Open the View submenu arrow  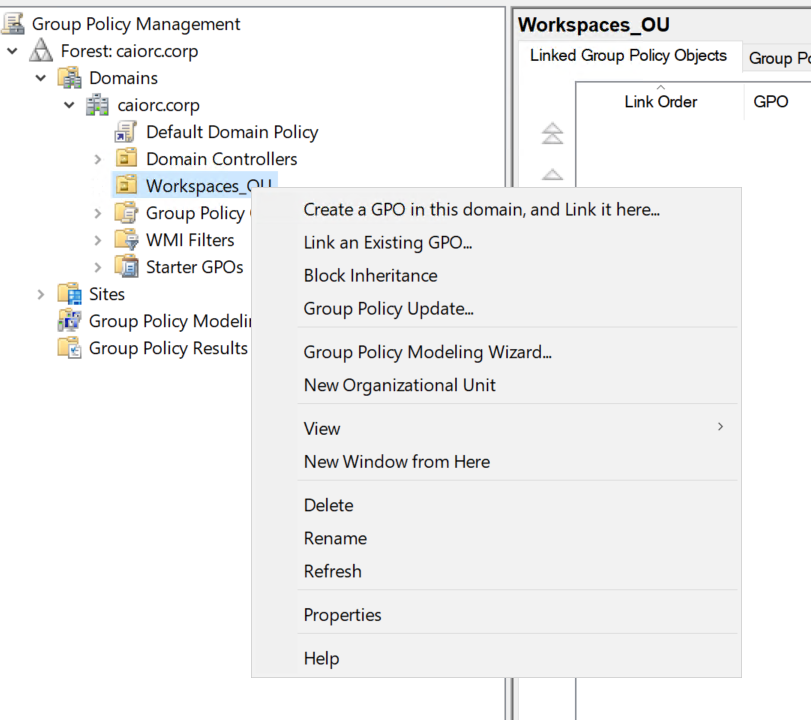pyautogui.click(x=720, y=427)
